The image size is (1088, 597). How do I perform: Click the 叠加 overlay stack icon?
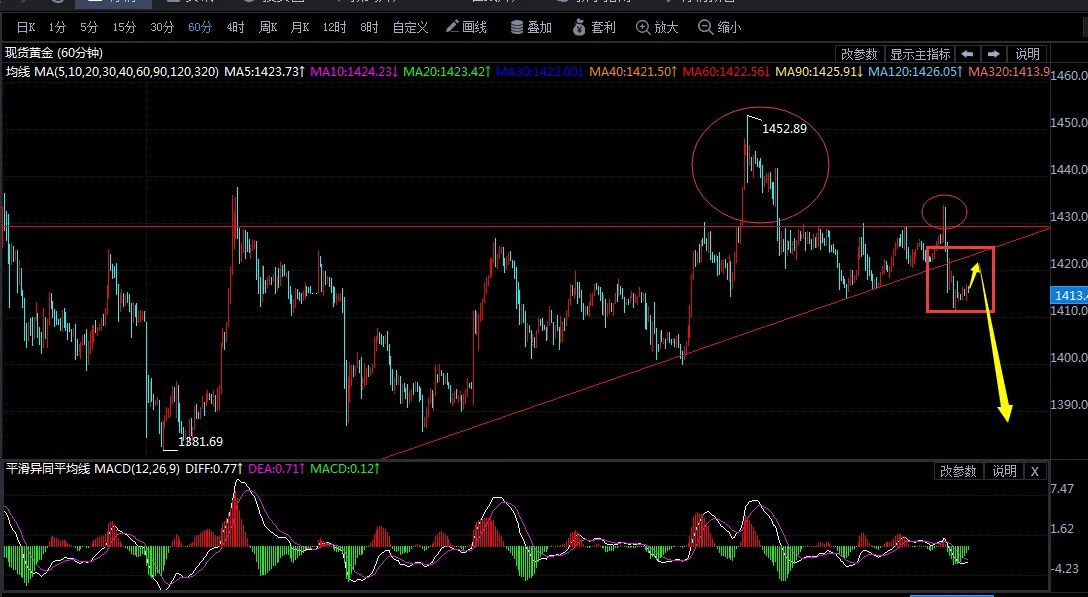(517, 27)
